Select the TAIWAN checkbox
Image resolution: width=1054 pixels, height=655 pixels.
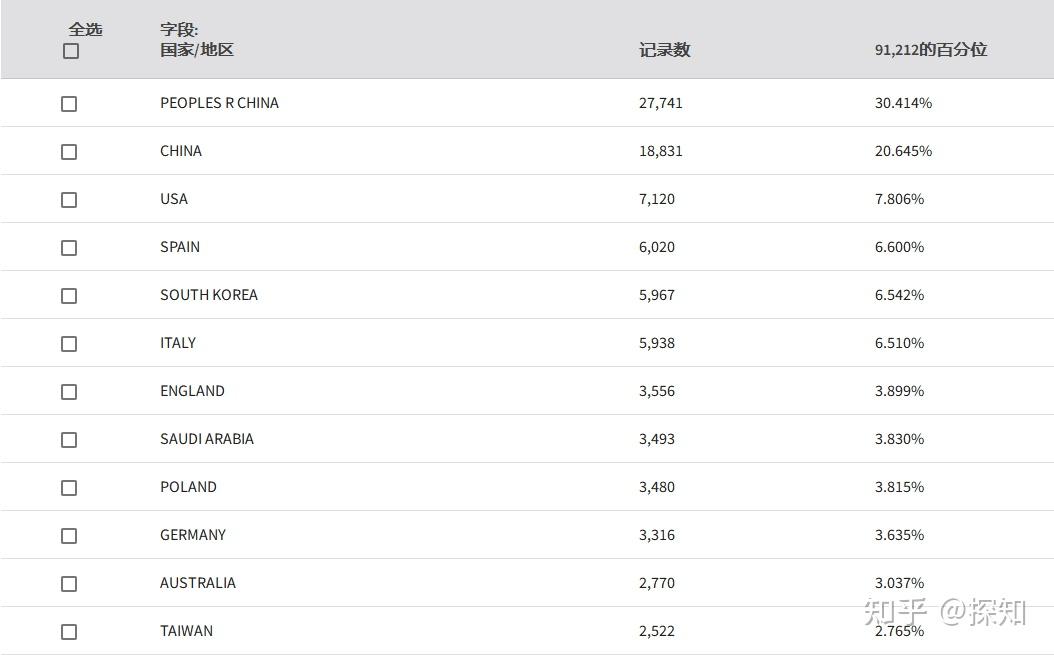[69, 632]
